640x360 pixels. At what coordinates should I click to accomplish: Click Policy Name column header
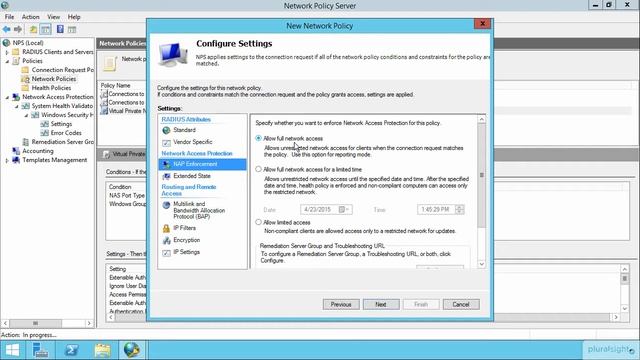(116, 85)
